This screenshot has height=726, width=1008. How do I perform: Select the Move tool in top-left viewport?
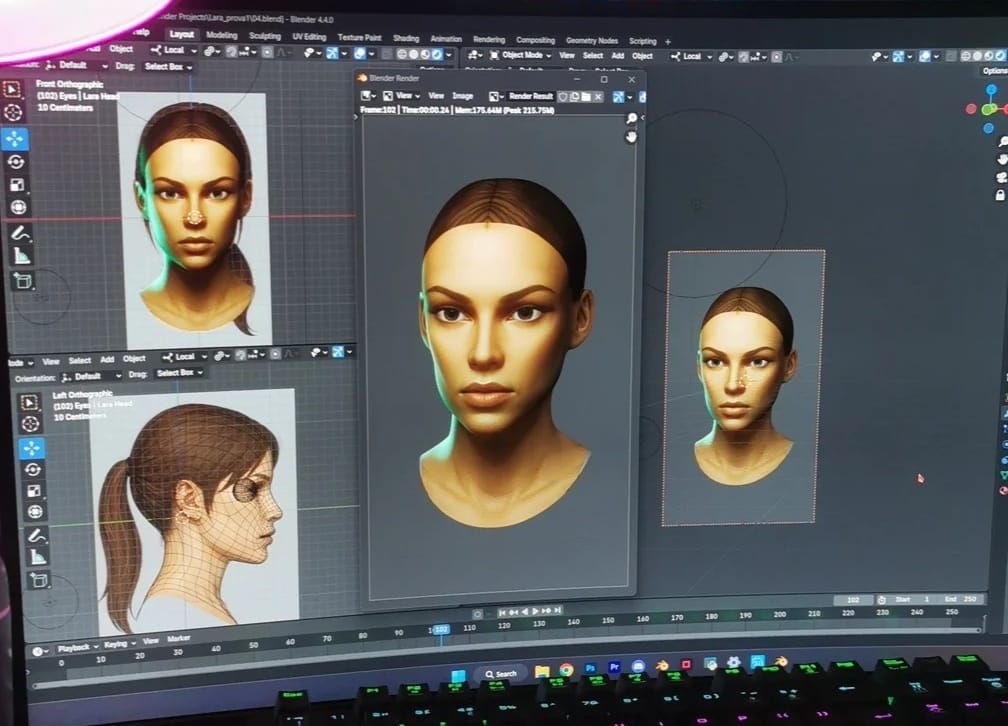tap(16, 139)
